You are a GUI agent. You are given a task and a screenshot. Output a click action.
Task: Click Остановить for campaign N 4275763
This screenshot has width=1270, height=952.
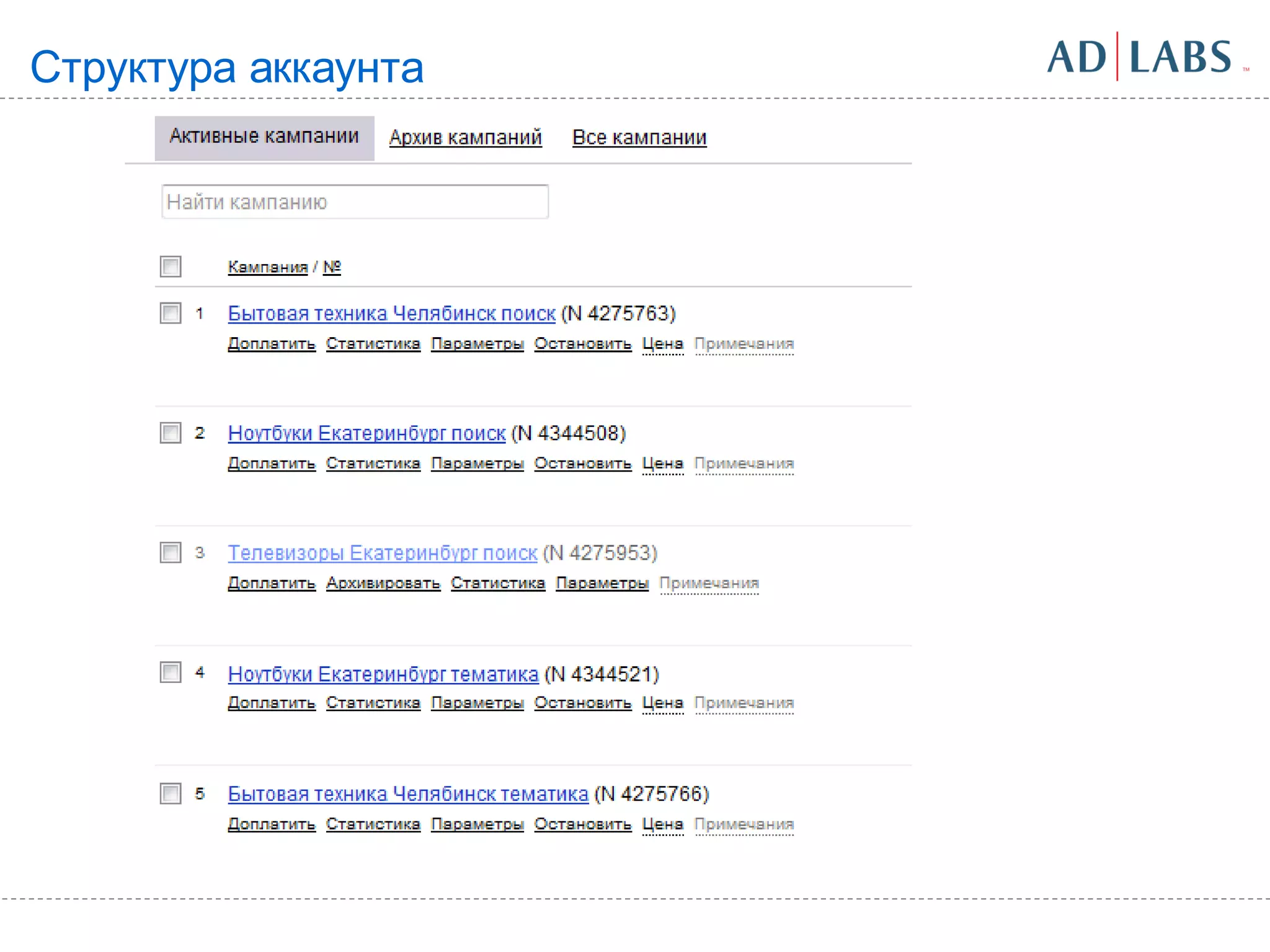click(x=583, y=344)
